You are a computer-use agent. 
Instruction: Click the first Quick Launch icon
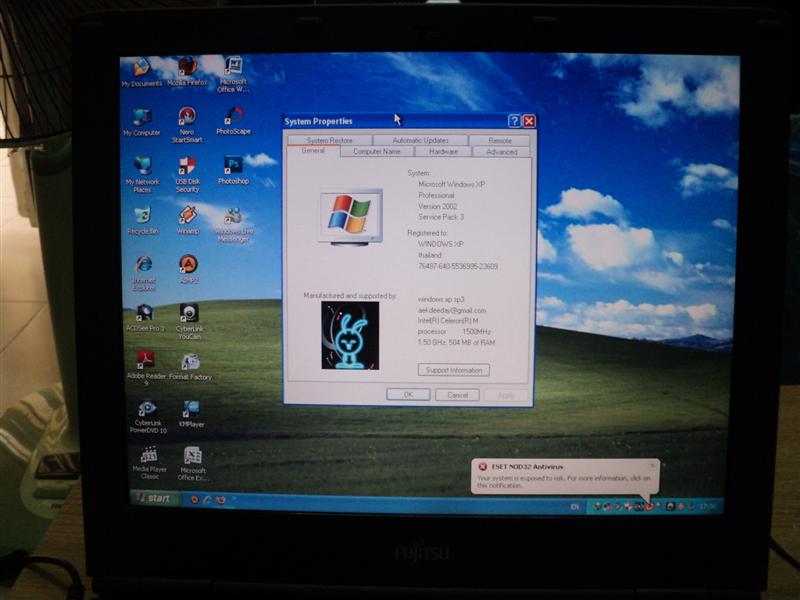point(194,499)
